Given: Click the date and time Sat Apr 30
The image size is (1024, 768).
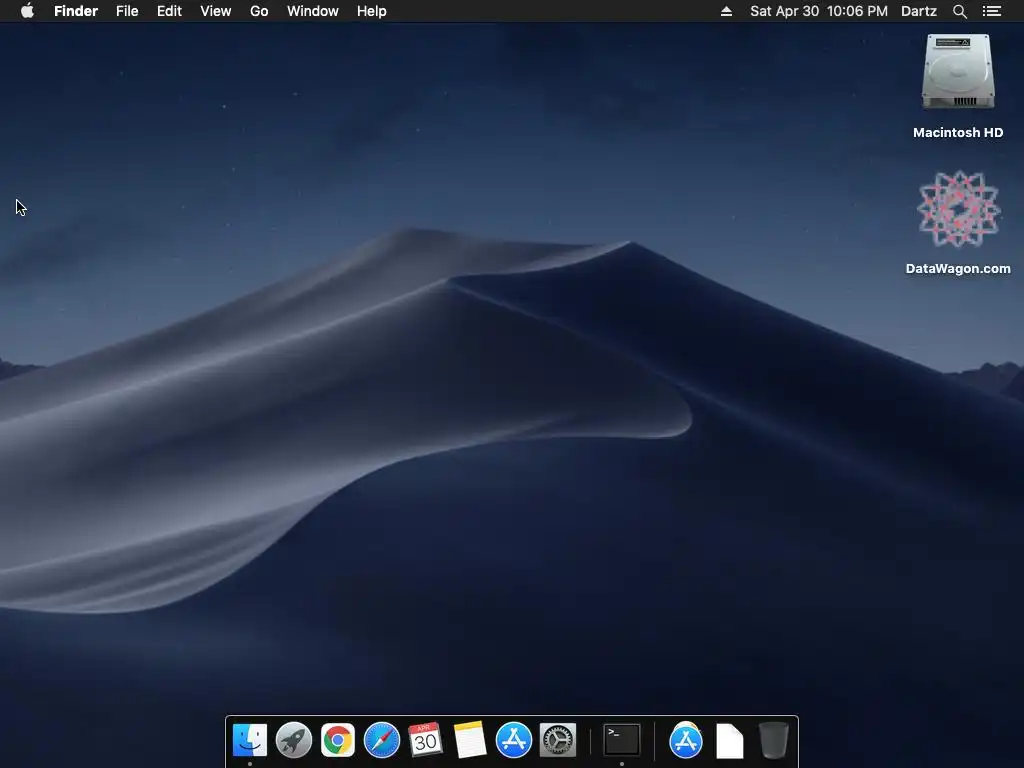Looking at the screenshot, I should (x=819, y=11).
